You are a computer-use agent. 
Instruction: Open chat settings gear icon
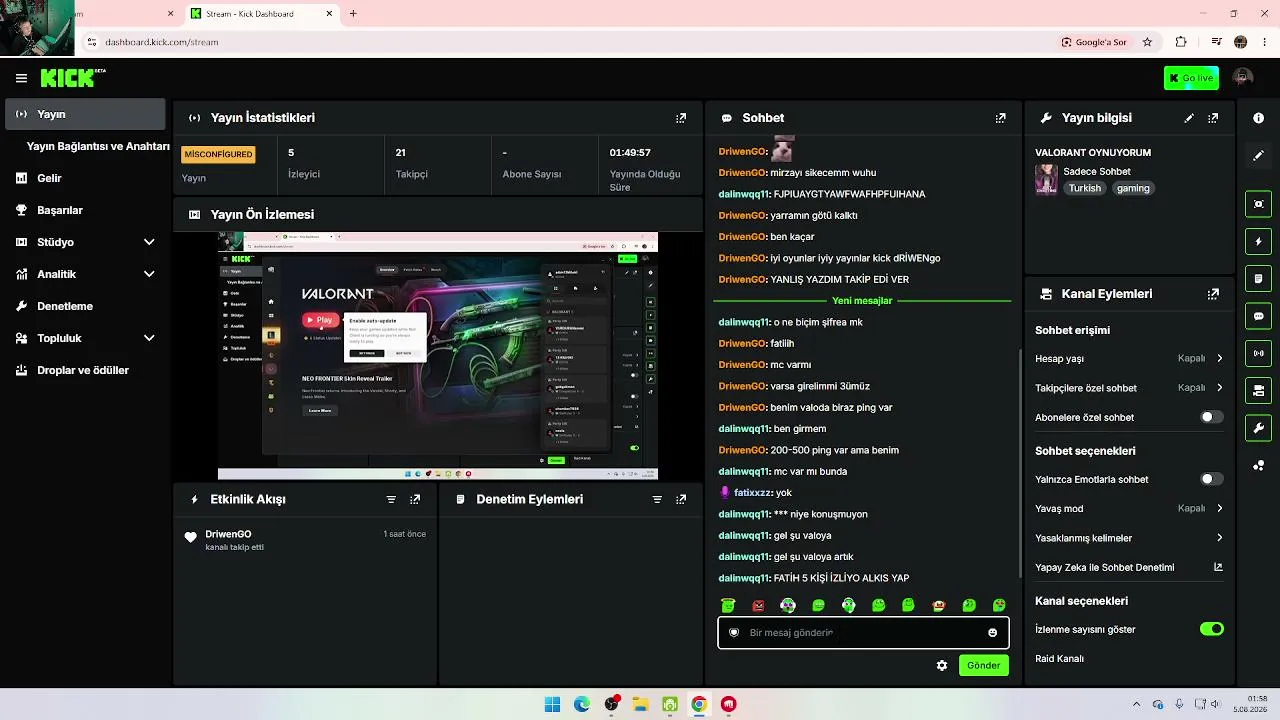click(941, 665)
